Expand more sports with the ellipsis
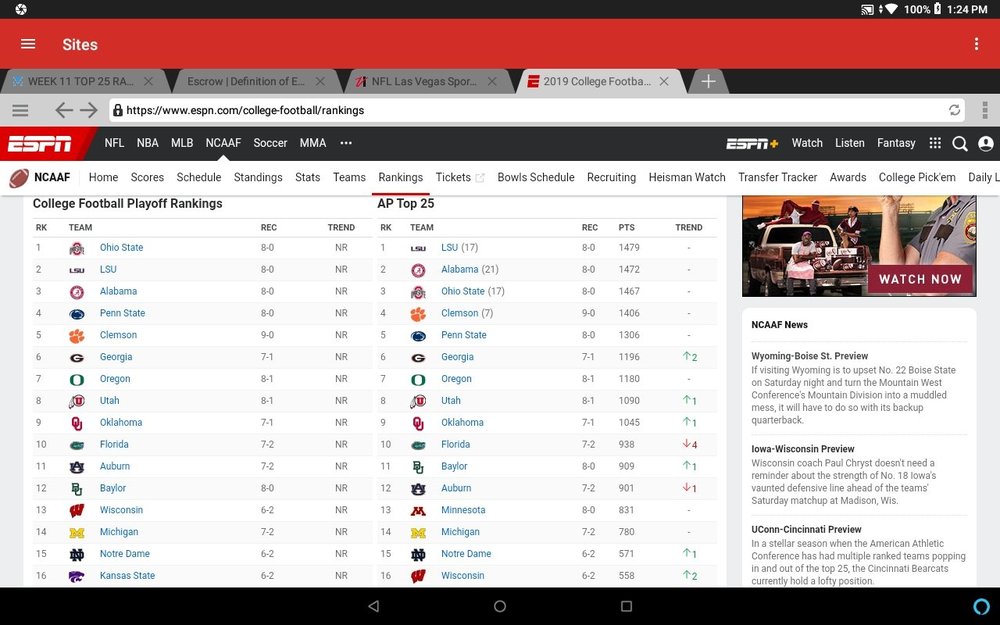This screenshot has height=625, width=1000. (346, 143)
